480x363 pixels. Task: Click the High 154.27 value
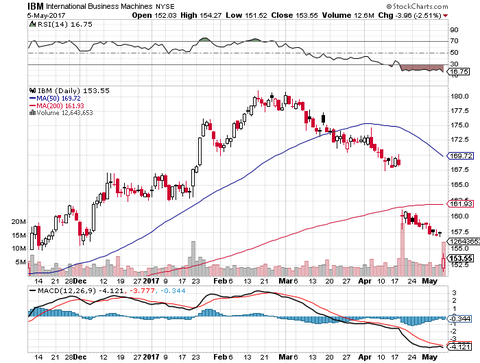click(201, 15)
